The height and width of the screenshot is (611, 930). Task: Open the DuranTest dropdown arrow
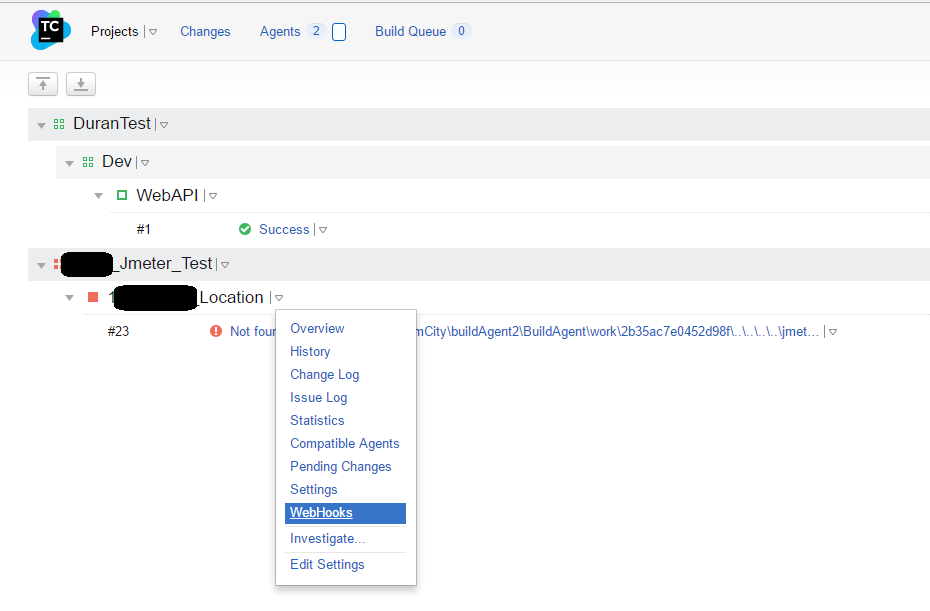164,125
